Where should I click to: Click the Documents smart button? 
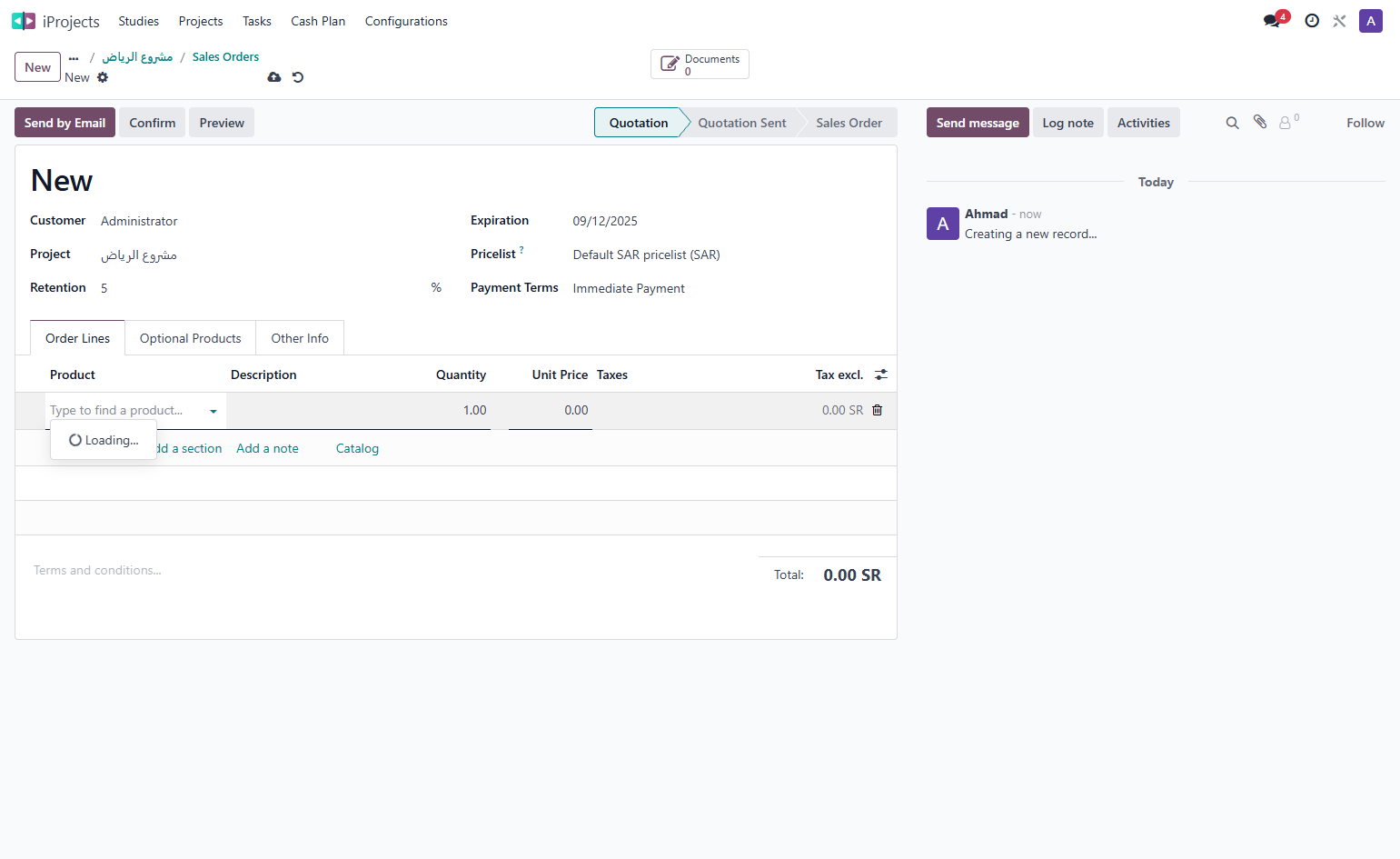[x=700, y=65]
